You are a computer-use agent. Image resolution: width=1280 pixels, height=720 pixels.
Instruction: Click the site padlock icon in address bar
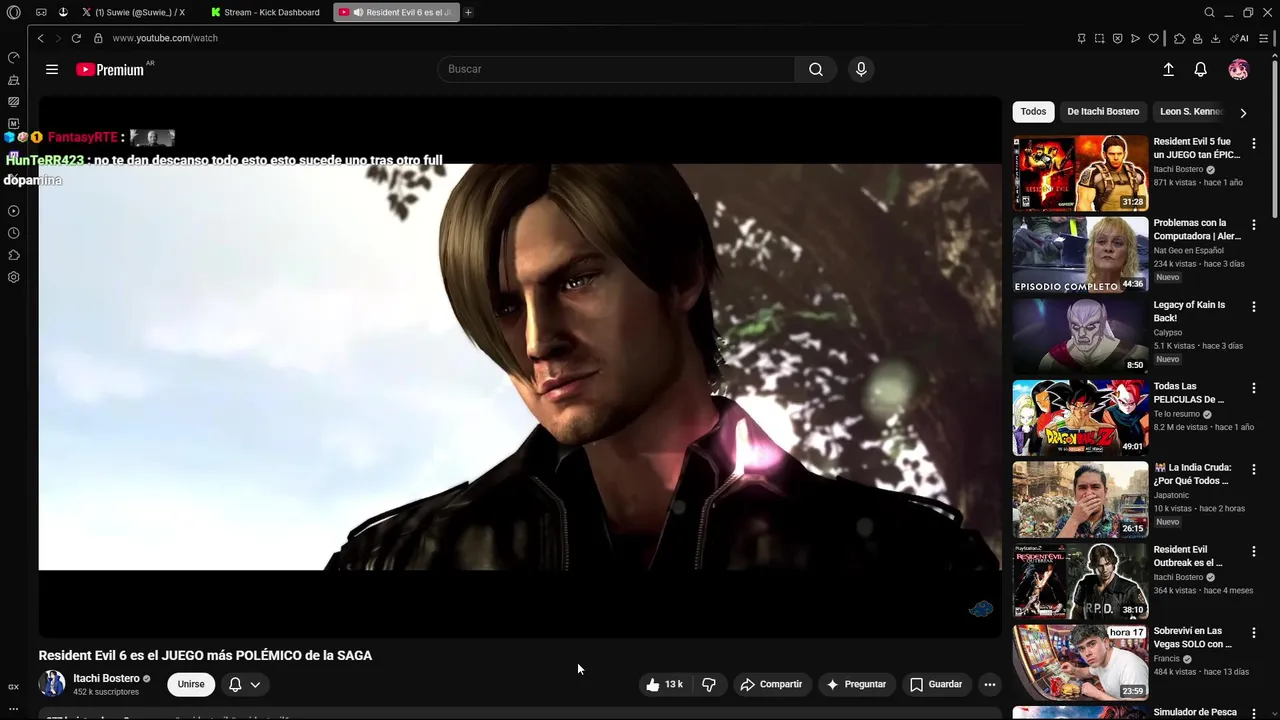[98, 38]
